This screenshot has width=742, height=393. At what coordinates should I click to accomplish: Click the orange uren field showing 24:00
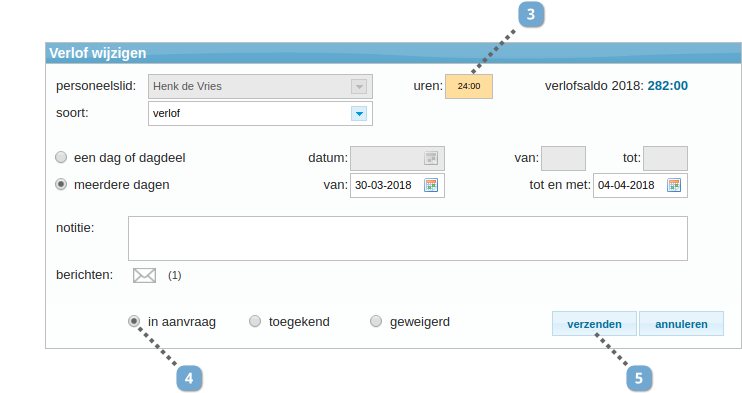coord(469,86)
